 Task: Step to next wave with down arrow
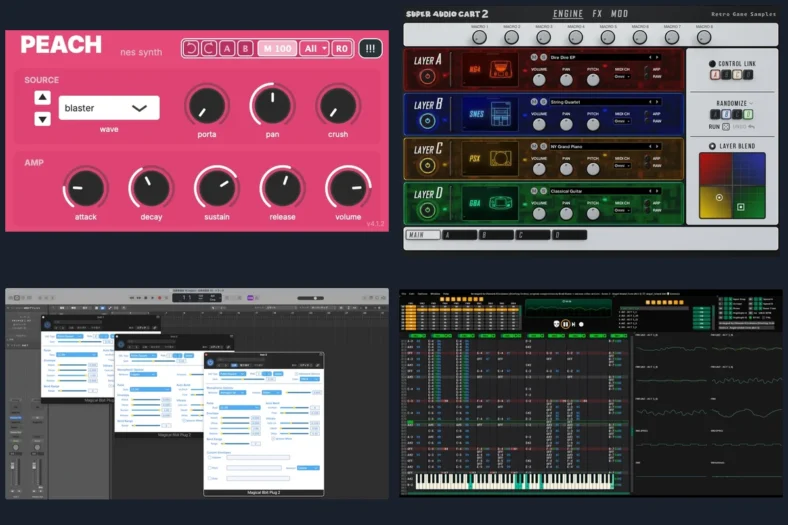[42, 119]
